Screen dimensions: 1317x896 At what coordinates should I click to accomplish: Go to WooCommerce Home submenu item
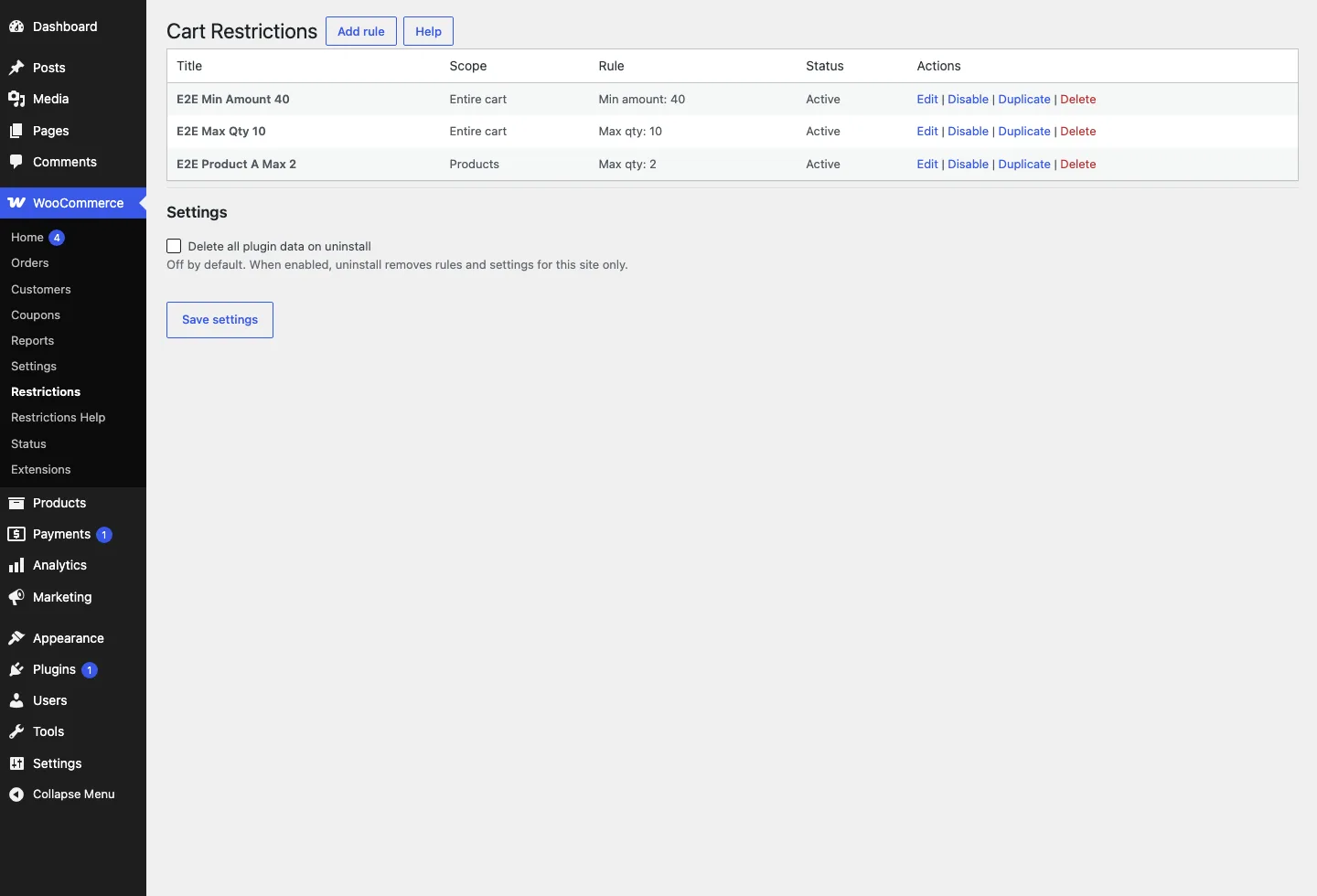point(27,237)
